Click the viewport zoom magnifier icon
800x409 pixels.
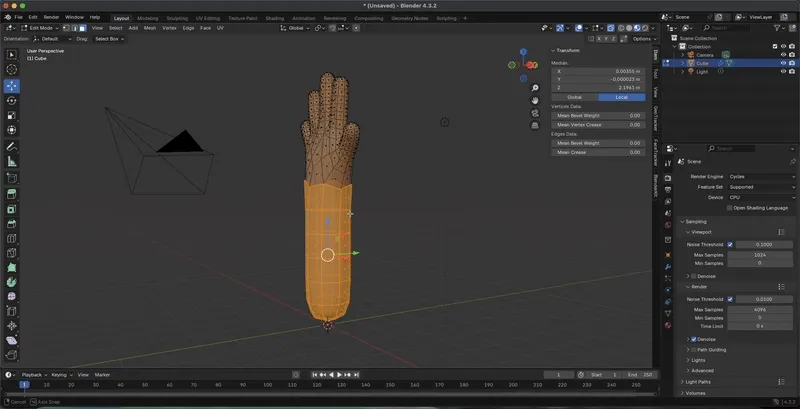pyautogui.click(x=535, y=87)
